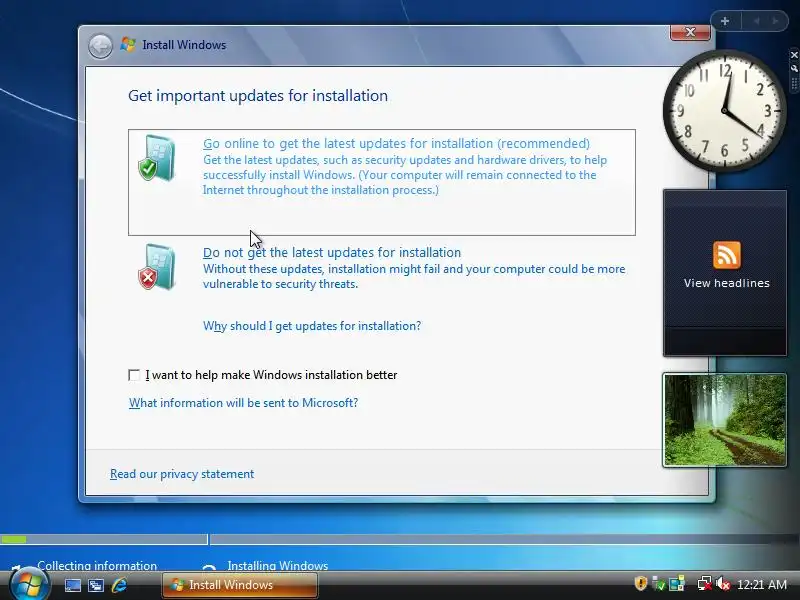Click Switch between windows quick launch icon
This screenshot has width=800, height=600.
pyautogui.click(x=95, y=585)
